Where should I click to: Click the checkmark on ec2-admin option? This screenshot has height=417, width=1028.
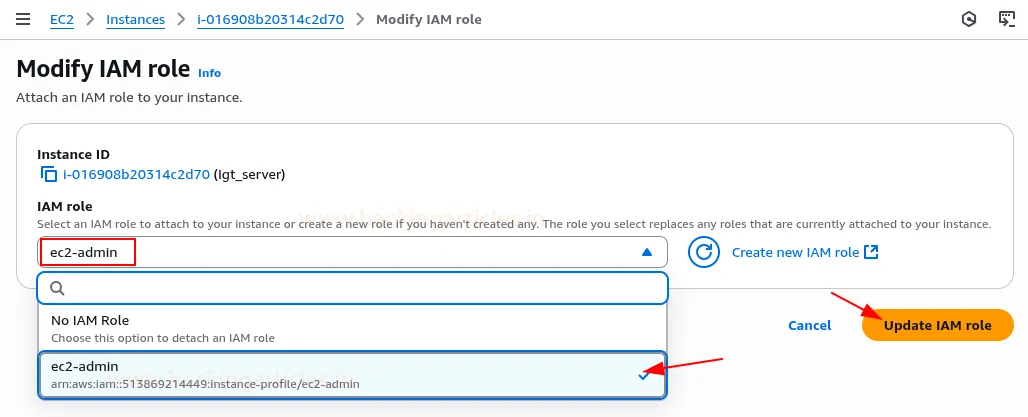(643, 375)
